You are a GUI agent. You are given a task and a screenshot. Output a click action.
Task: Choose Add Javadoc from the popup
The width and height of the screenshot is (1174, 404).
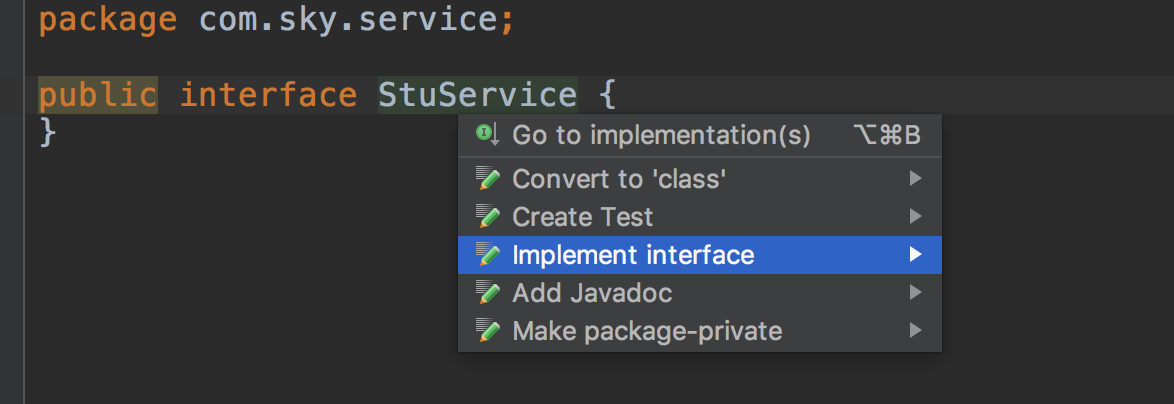tap(700, 293)
